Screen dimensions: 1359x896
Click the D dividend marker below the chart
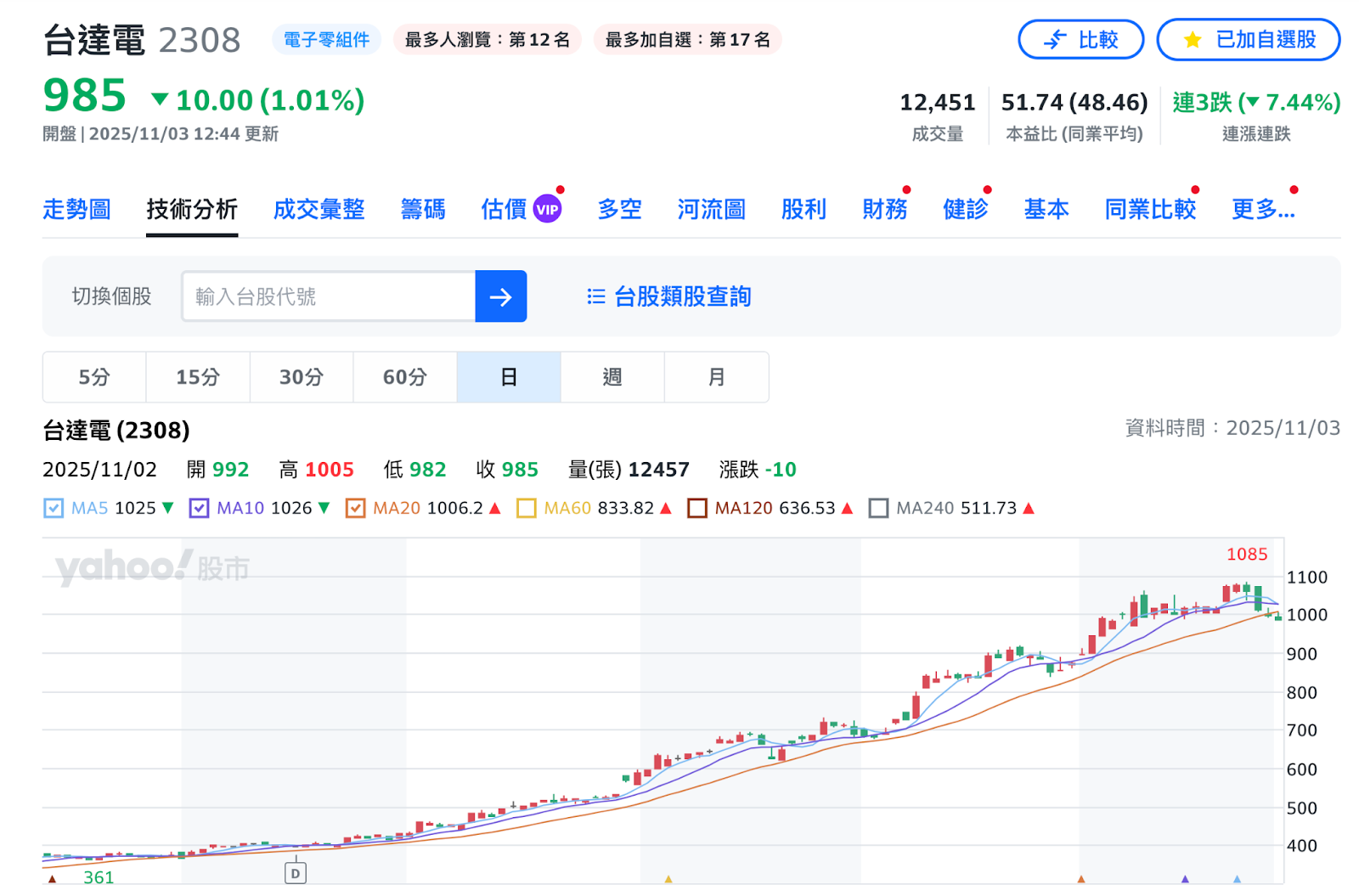click(x=295, y=871)
